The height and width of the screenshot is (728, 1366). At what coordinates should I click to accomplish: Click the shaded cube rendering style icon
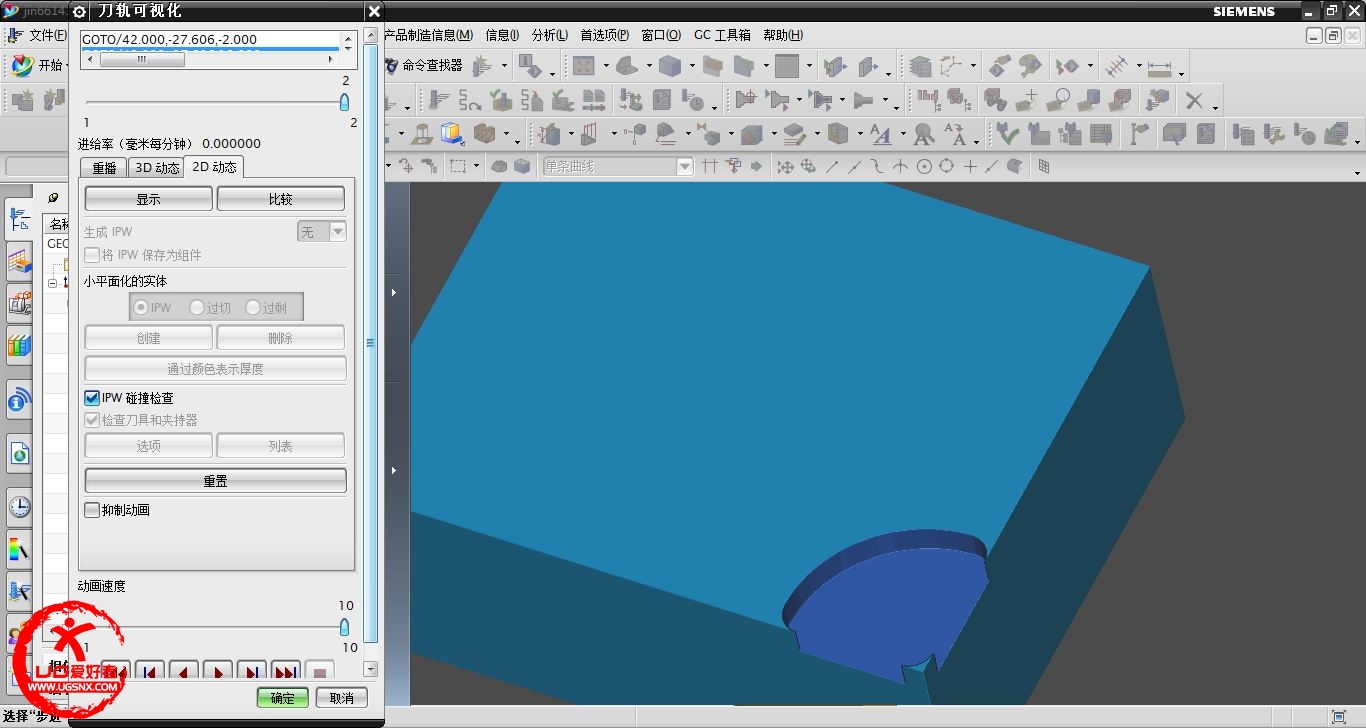(x=670, y=66)
